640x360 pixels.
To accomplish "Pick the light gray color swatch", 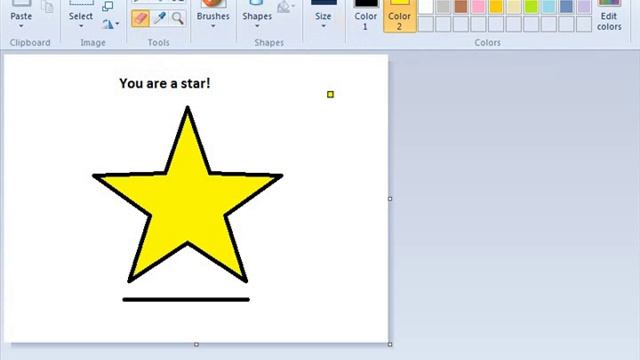I will point(443,7).
